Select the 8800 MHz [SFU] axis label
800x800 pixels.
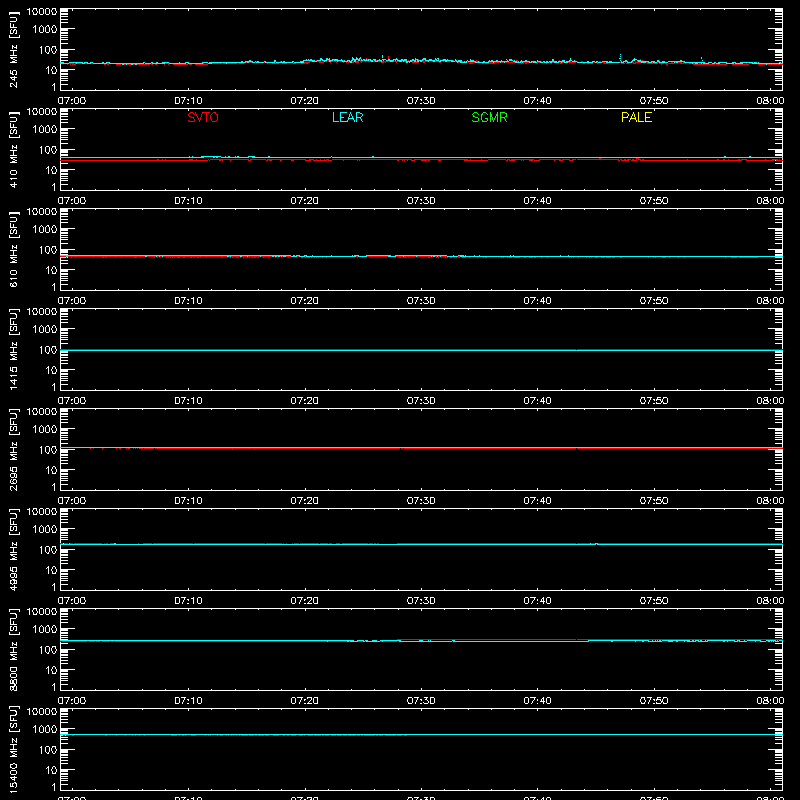(x=14, y=649)
